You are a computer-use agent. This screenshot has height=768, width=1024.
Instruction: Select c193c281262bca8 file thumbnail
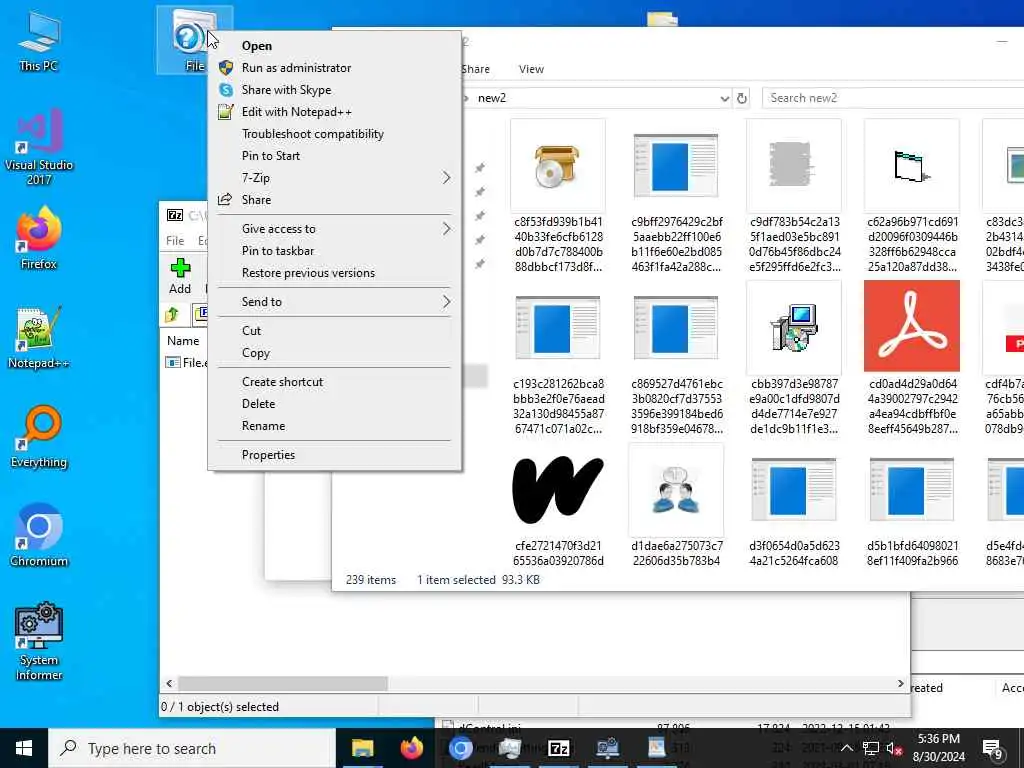(558, 327)
